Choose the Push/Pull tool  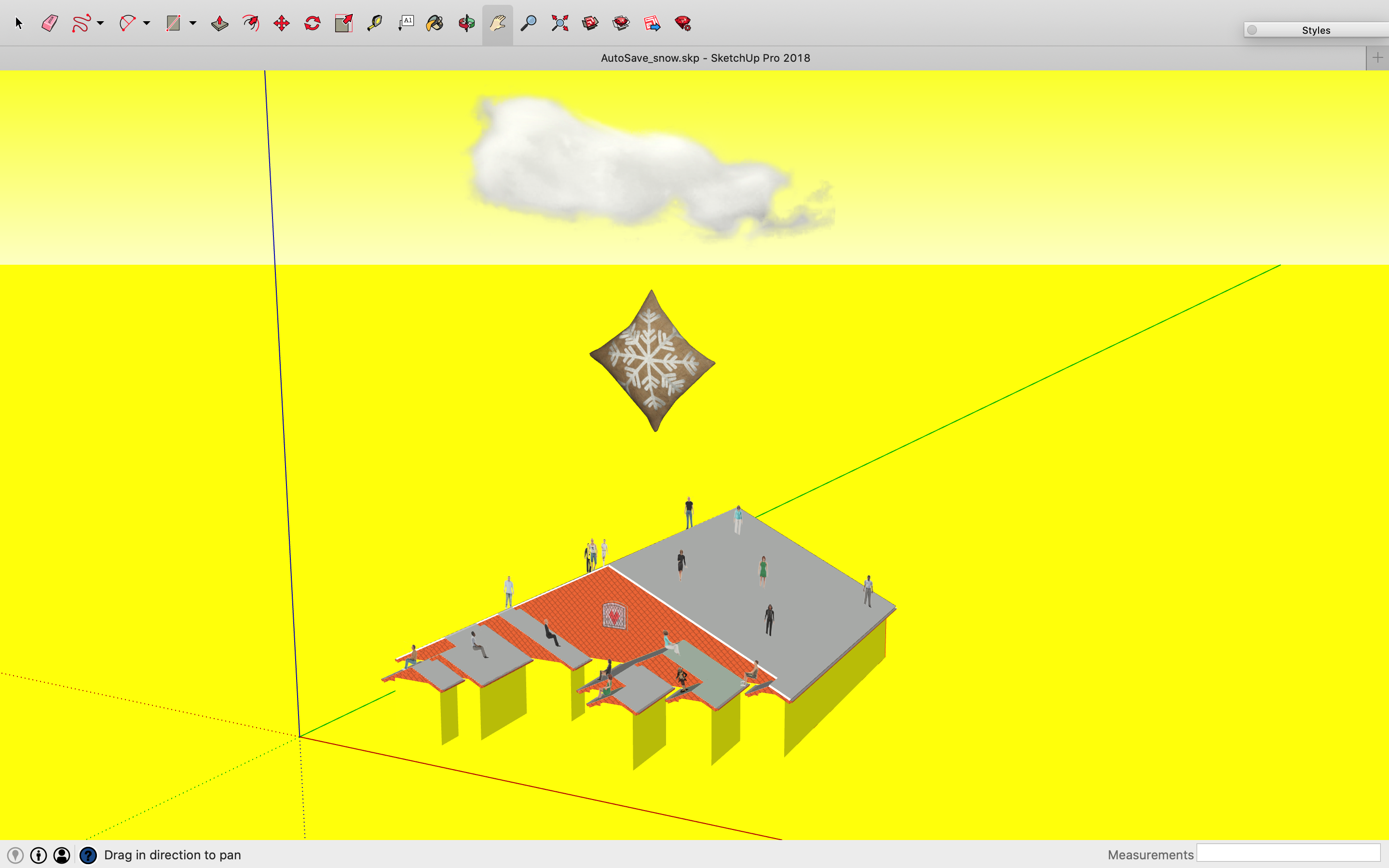tap(220, 24)
